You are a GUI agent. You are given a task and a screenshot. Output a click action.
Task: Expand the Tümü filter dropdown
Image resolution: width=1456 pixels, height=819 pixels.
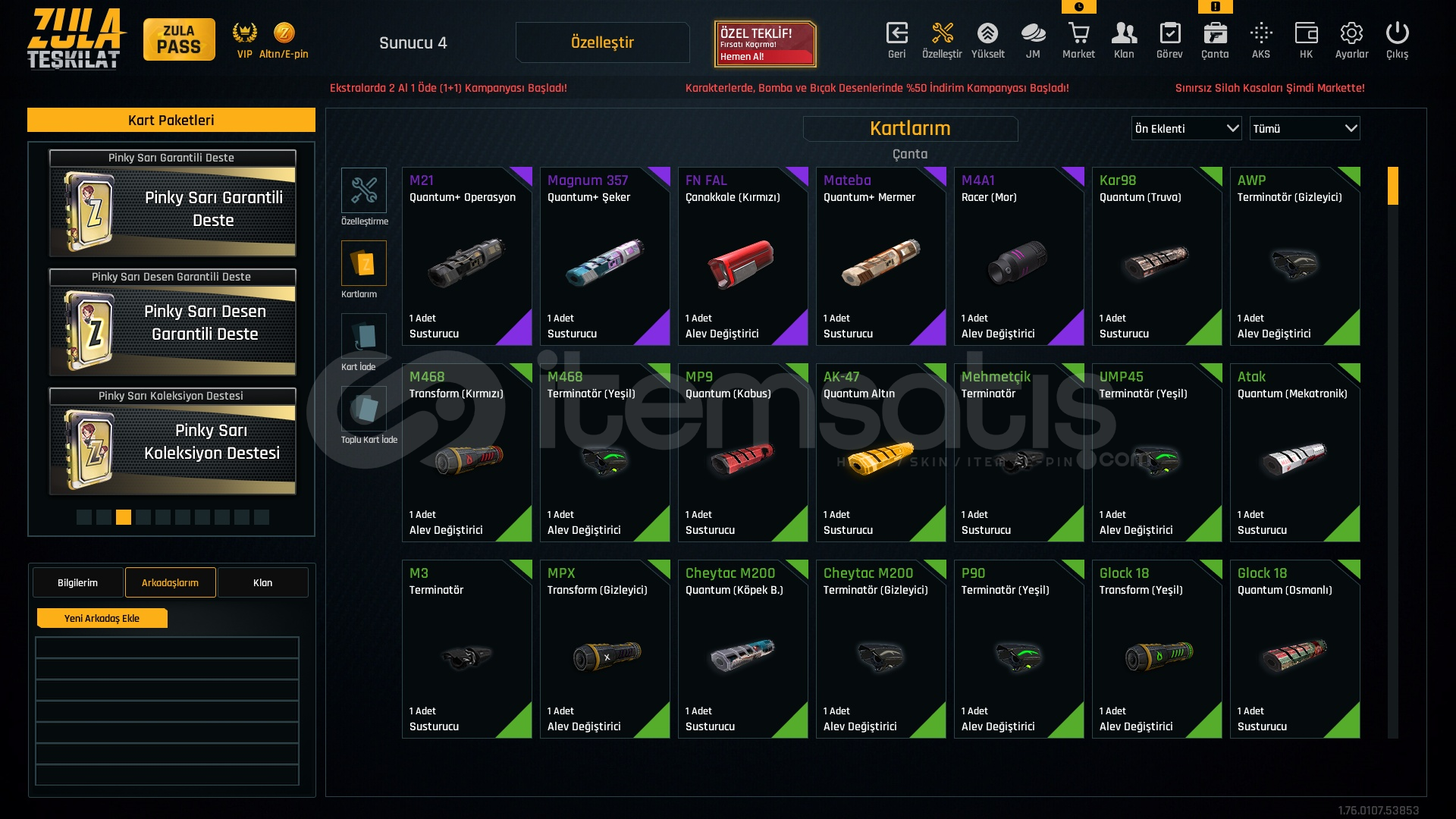point(1304,128)
